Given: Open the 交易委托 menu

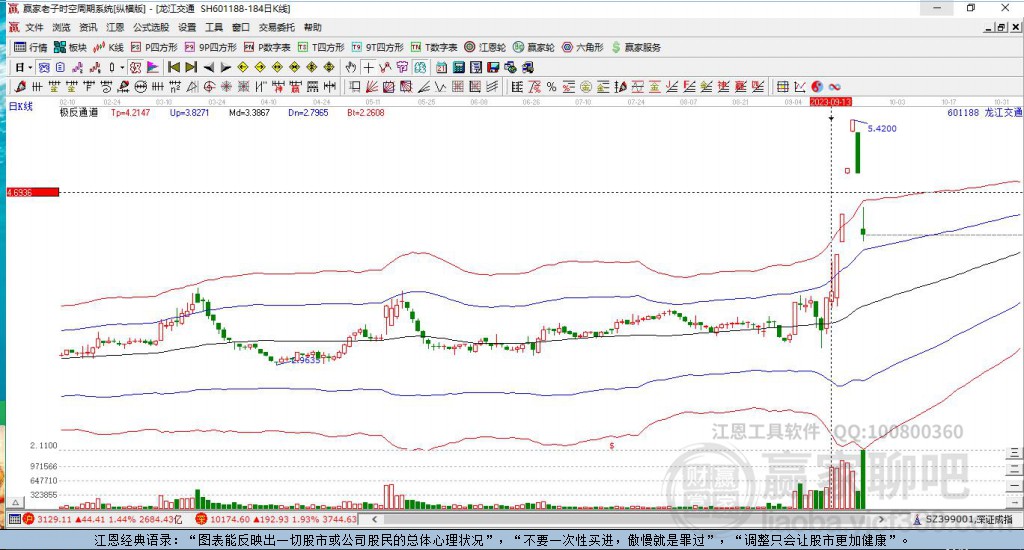Looking at the screenshot, I should pyautogui.click(x=277, y=27).
